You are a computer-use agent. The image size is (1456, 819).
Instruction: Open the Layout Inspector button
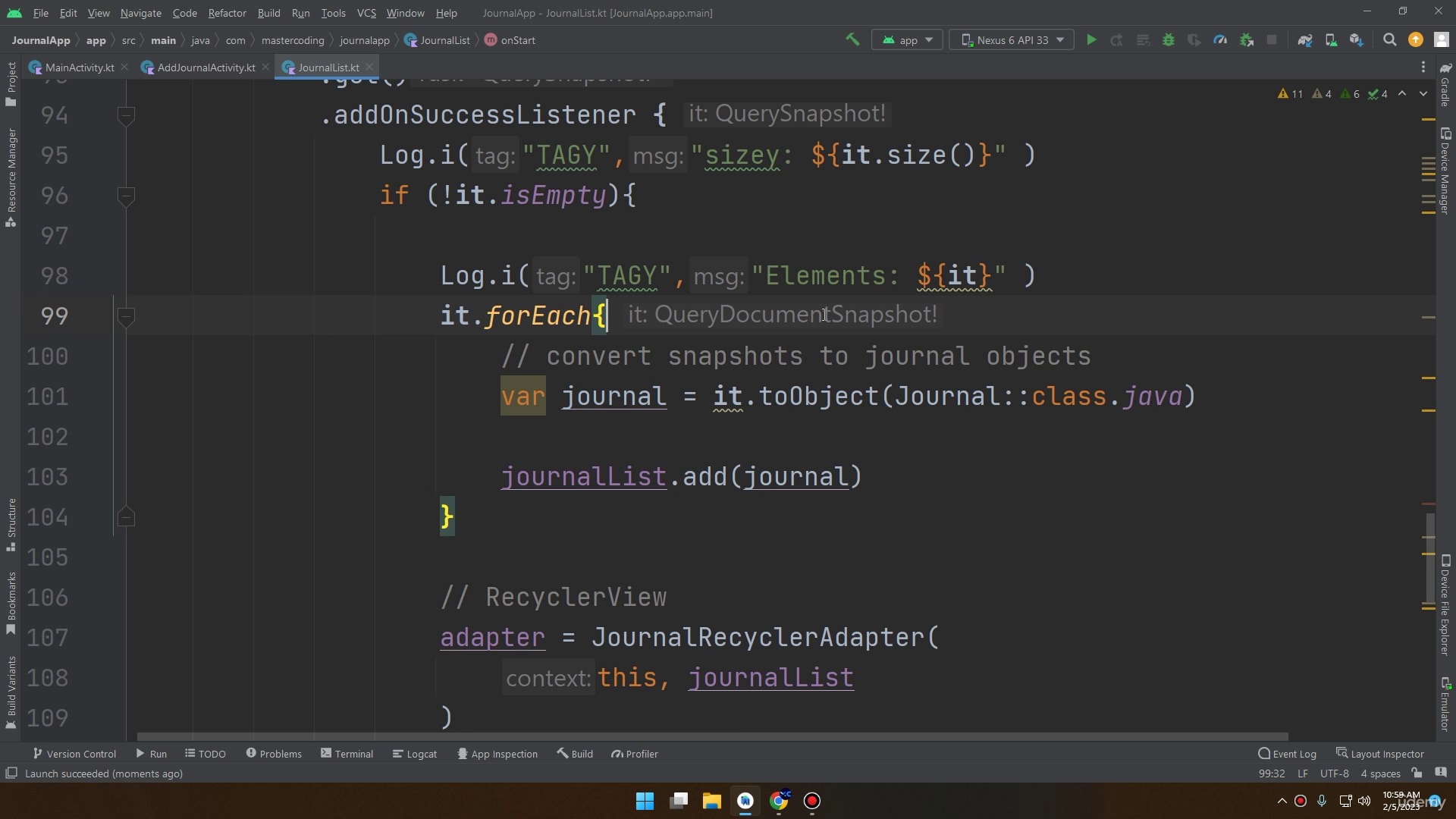point(1379,754)
